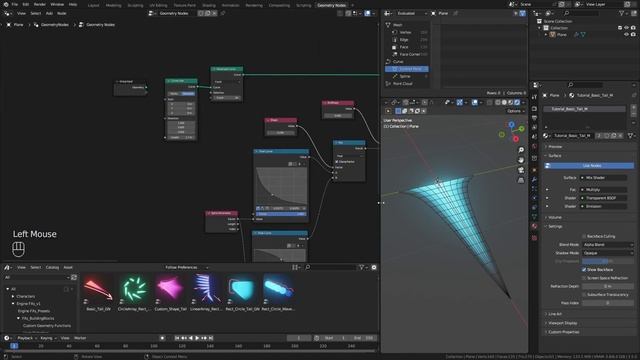The height and width of the screenshot is (360, 640).
Task: Select the Edge domain in spreadsheet
Action: (x=404, y=40)
